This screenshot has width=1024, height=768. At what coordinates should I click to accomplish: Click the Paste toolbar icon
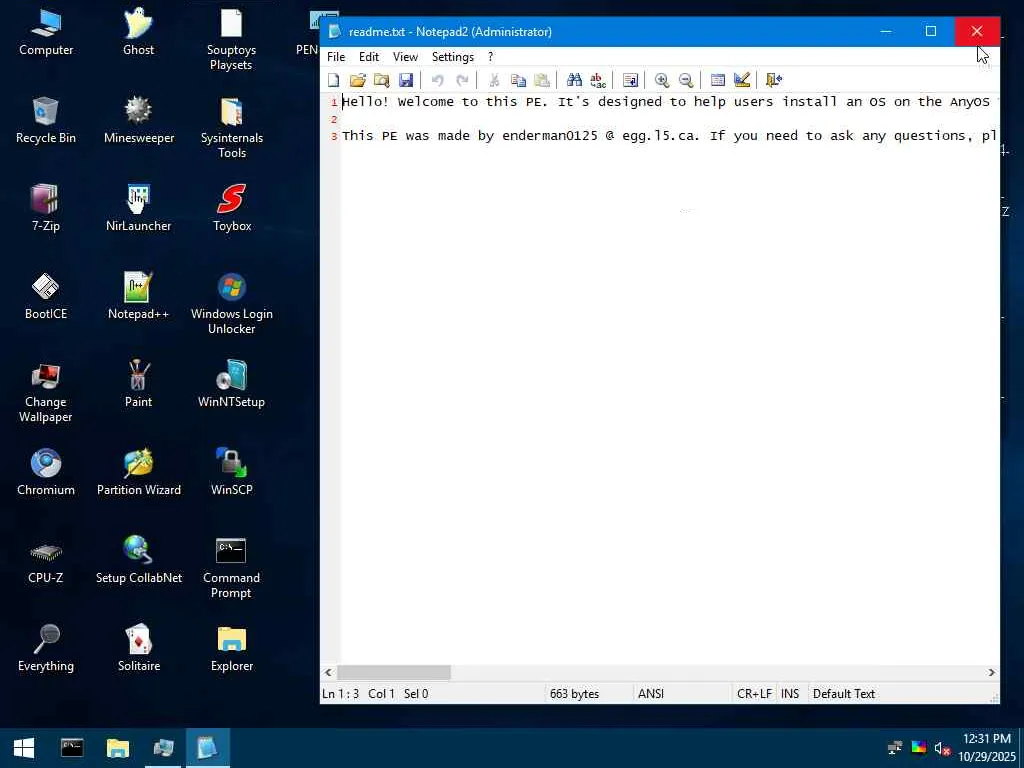point(542,80)
